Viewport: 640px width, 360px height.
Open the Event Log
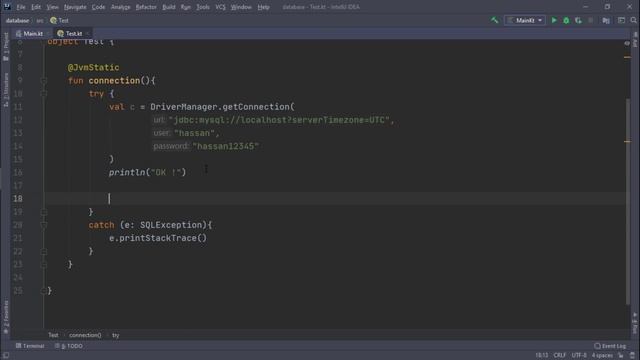tap(610, 346)
